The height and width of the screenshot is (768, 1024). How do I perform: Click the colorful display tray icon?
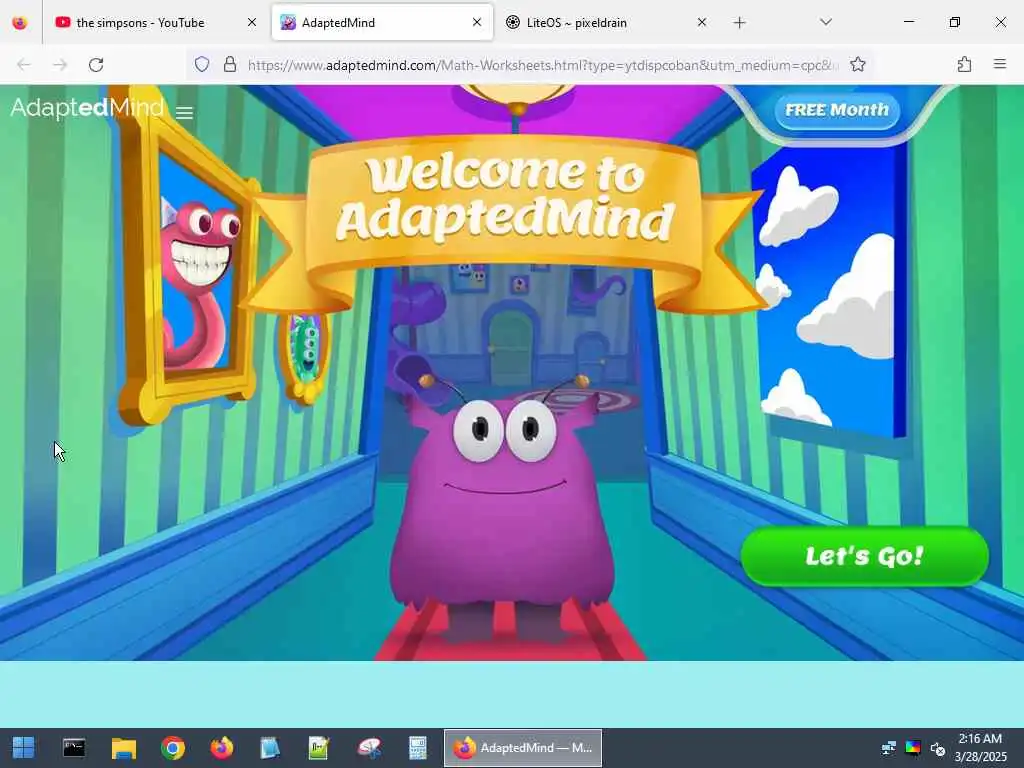coord(913,748)
